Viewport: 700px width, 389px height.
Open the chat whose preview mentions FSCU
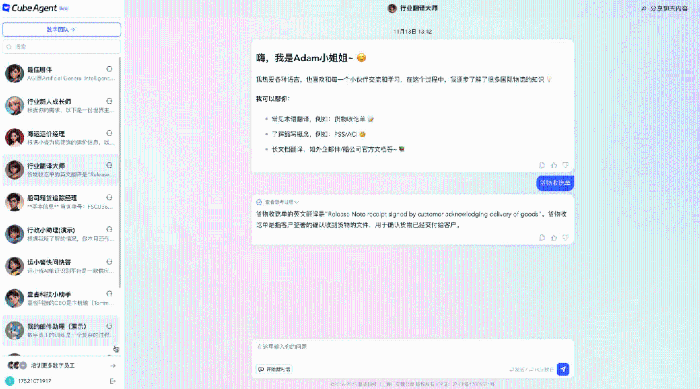pos(61,202)
